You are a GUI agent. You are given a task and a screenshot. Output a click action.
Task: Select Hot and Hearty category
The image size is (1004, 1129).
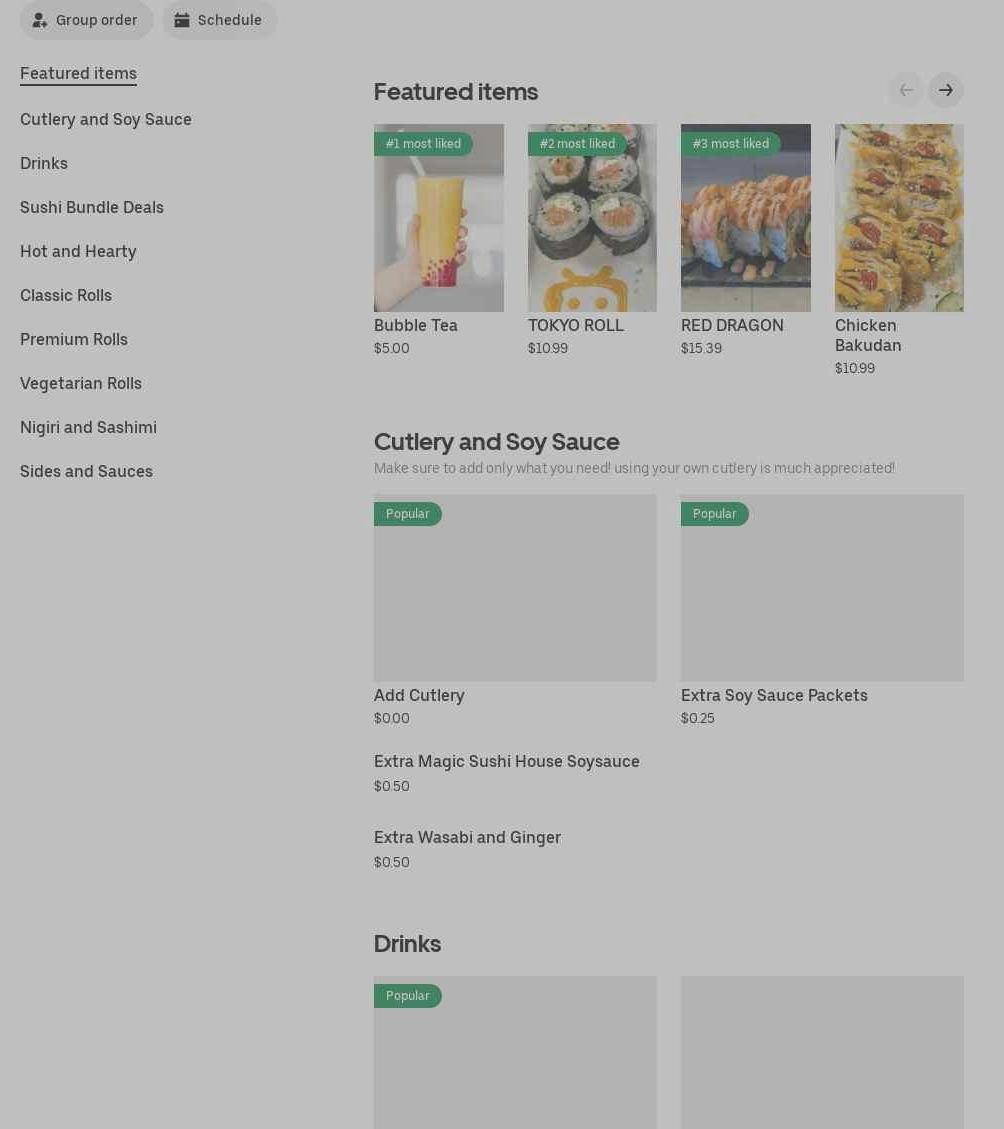78,251
